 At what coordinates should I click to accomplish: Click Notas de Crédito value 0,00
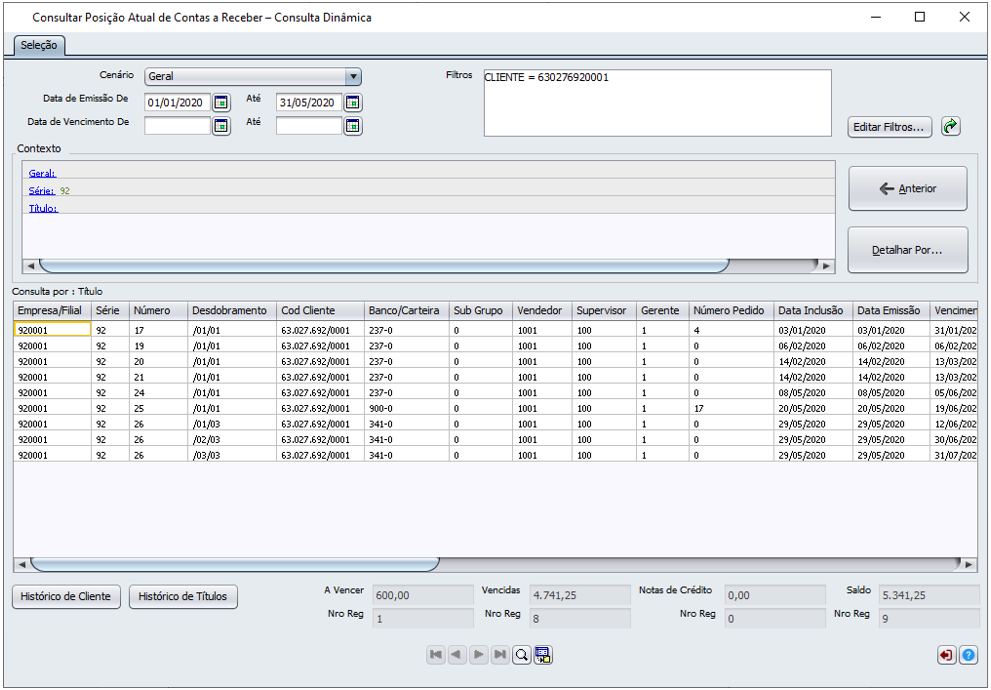click(x=775, y=595)
